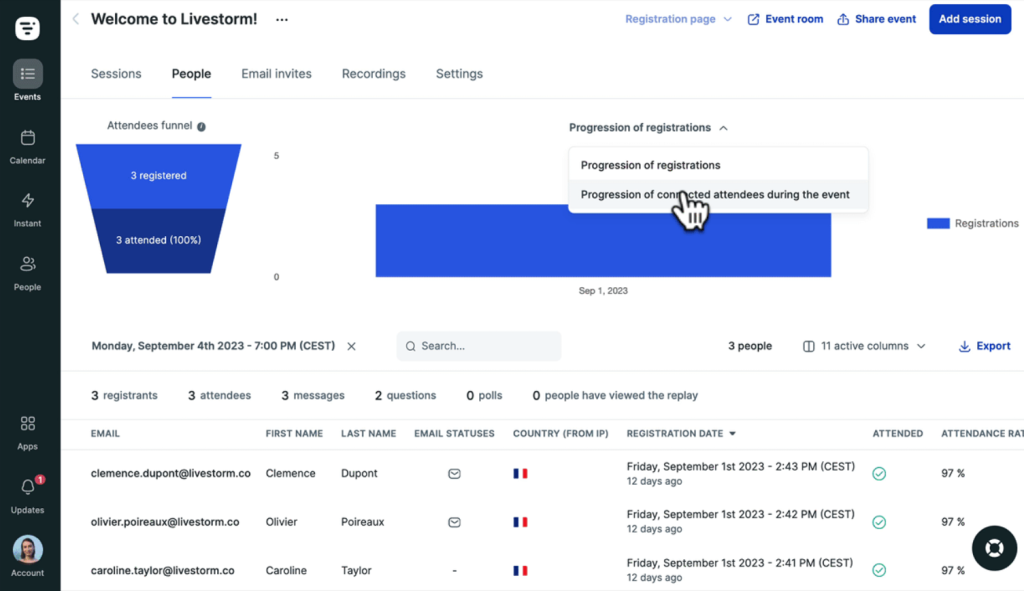Open the Instant meeting icon
Screen dimensions: 1024x591
pos(27,208)
